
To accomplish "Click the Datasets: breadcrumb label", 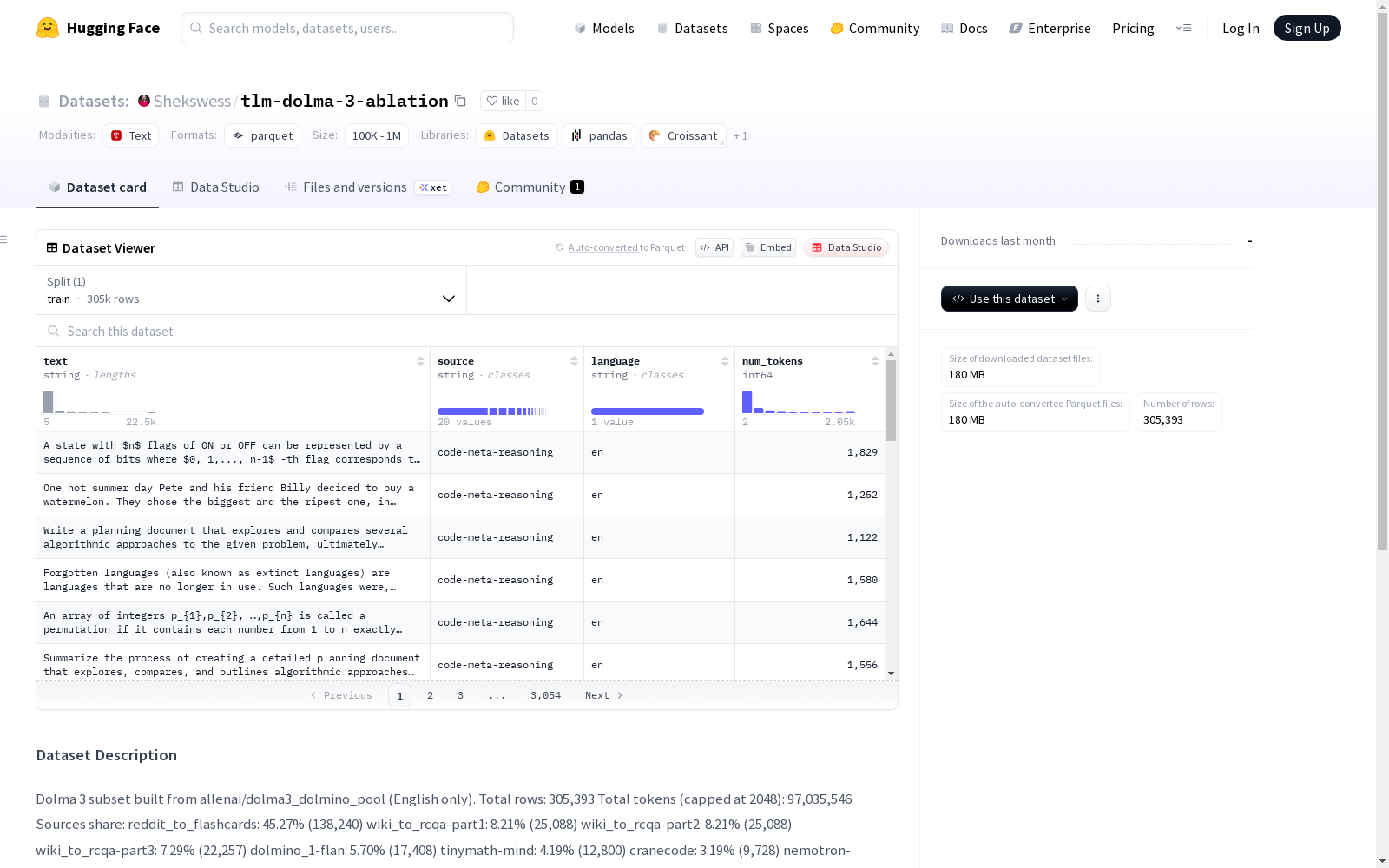I will [93, 101].
